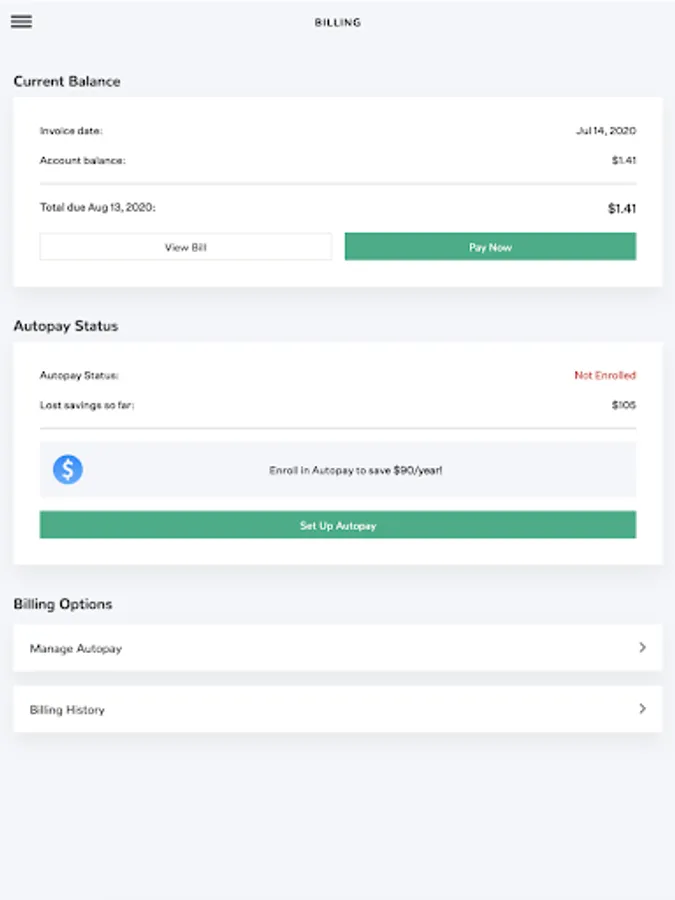675x900 pixels.
Task: Expand the Billing History chevron arrow
Action: pyautogui.click(x=642, y=709)
